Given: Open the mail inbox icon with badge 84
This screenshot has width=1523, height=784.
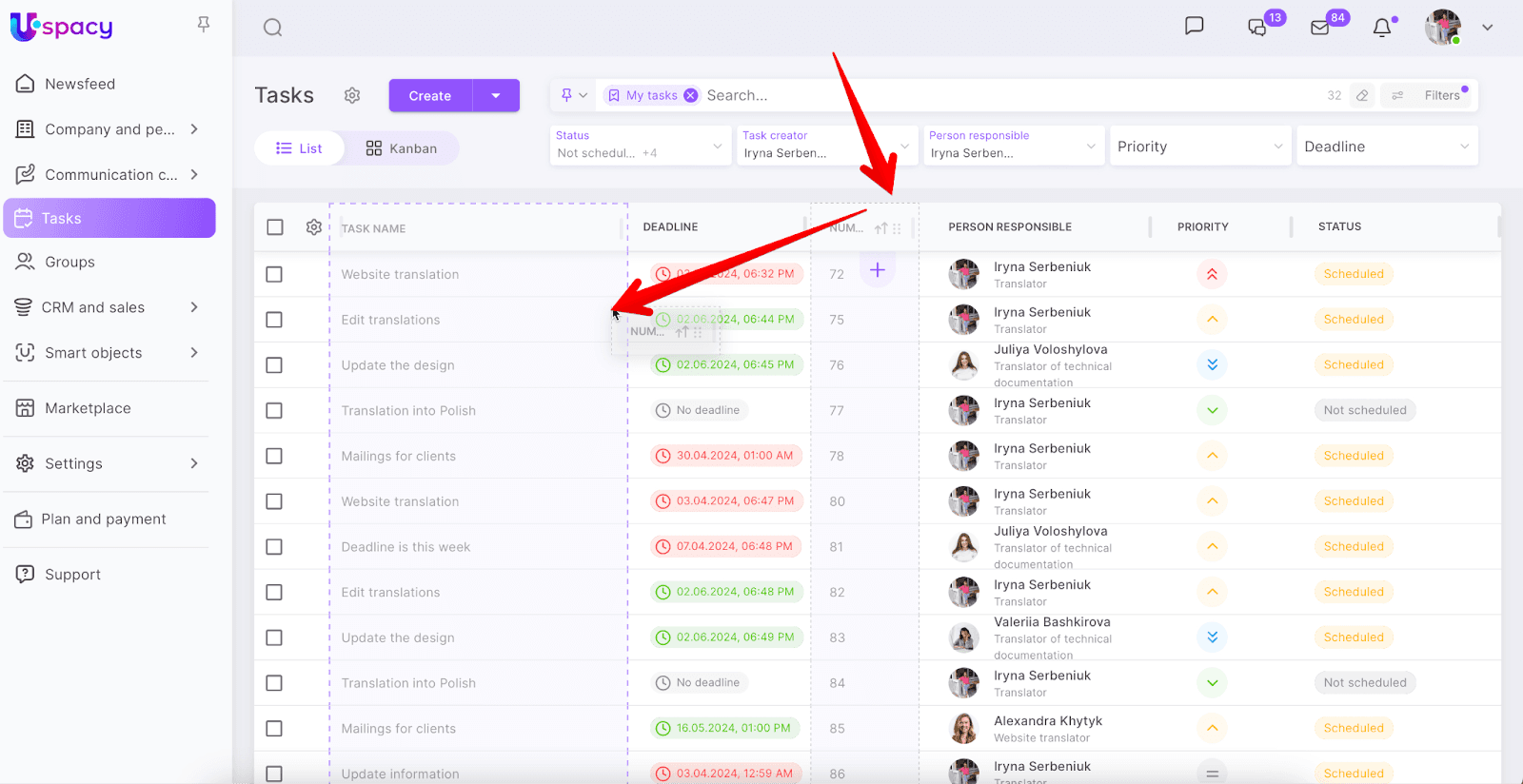Looking at the screenshot, I should point(1320,28).
